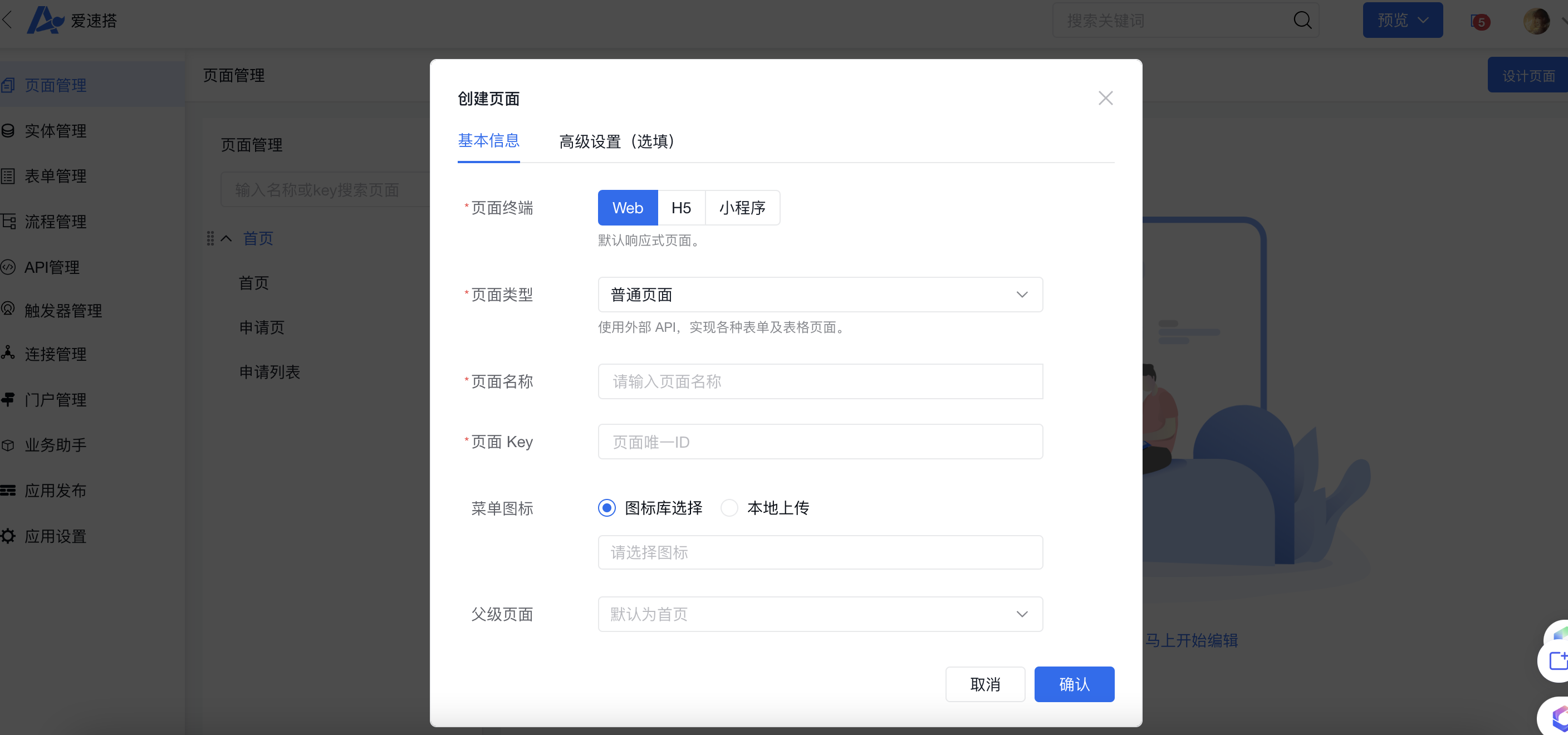Open 实体管理 in the sidebar
Screen dimensions: 1568x735
point(55,130)
